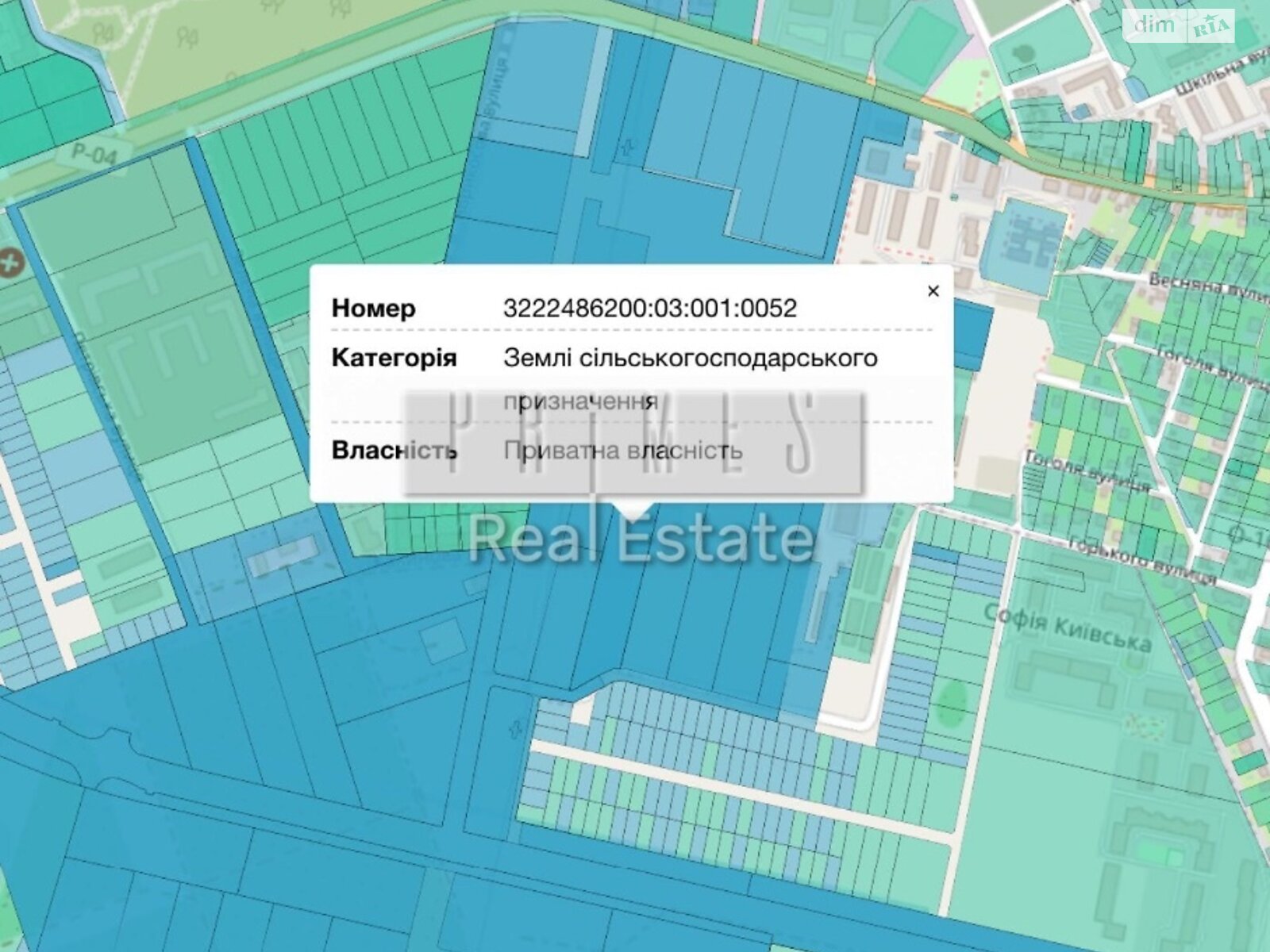Click the dim.ria logo
The width and height of the screenshot is (1270, 952).
pos(1180,27)
